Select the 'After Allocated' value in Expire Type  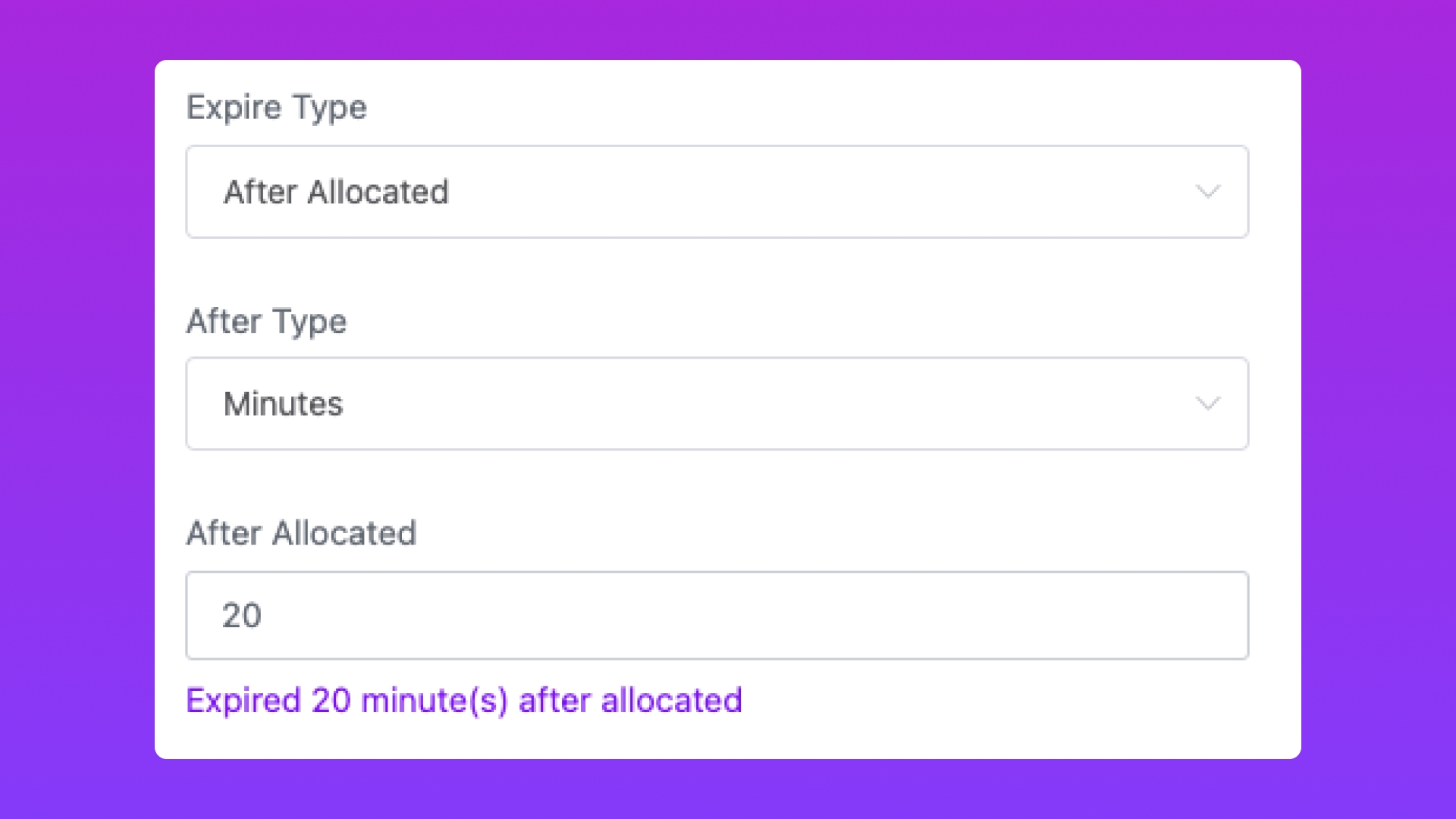click(x=336, y=192)
